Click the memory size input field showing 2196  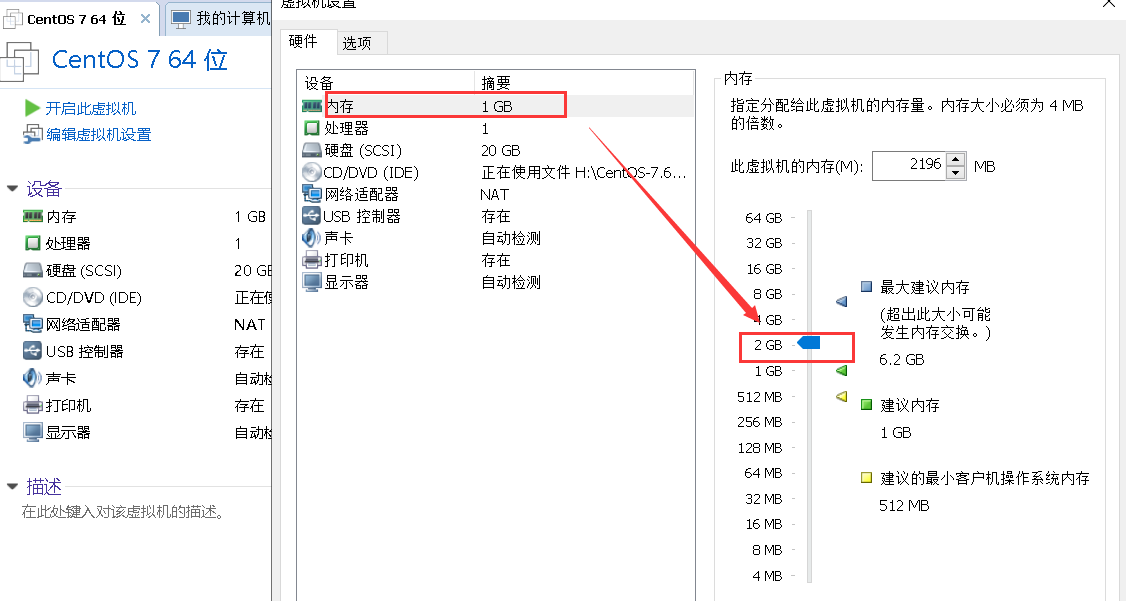tap(910, 165)
